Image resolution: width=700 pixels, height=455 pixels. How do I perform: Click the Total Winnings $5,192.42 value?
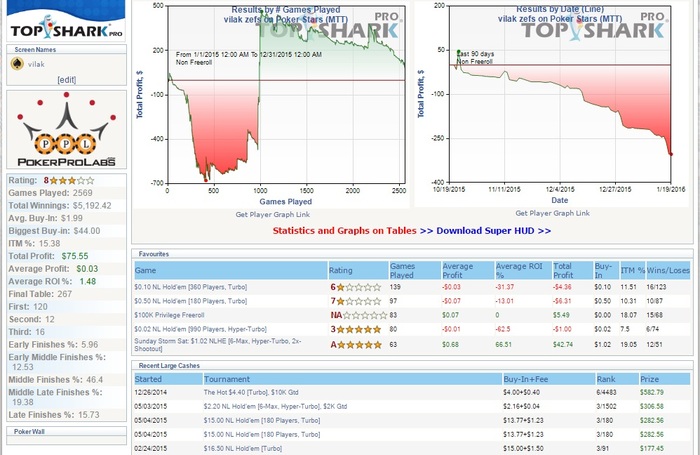pos(92,206)
